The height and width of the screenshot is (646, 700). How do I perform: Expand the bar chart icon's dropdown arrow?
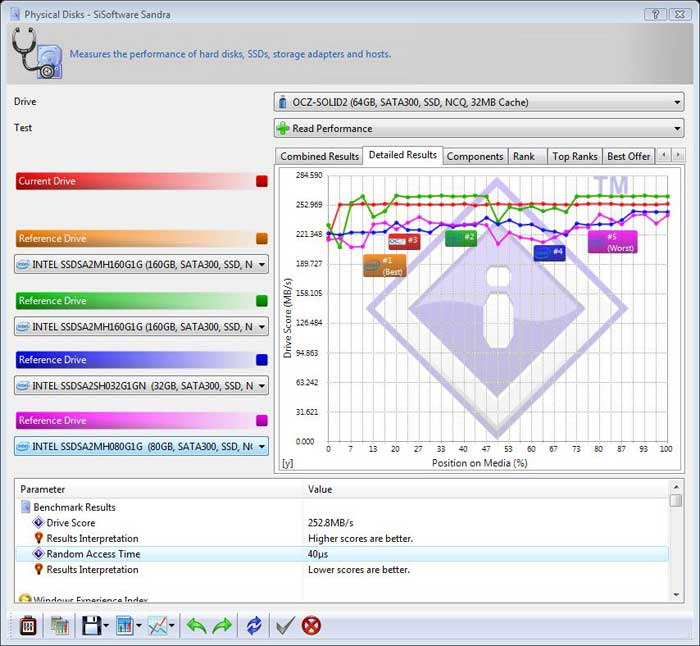point(138,625)
